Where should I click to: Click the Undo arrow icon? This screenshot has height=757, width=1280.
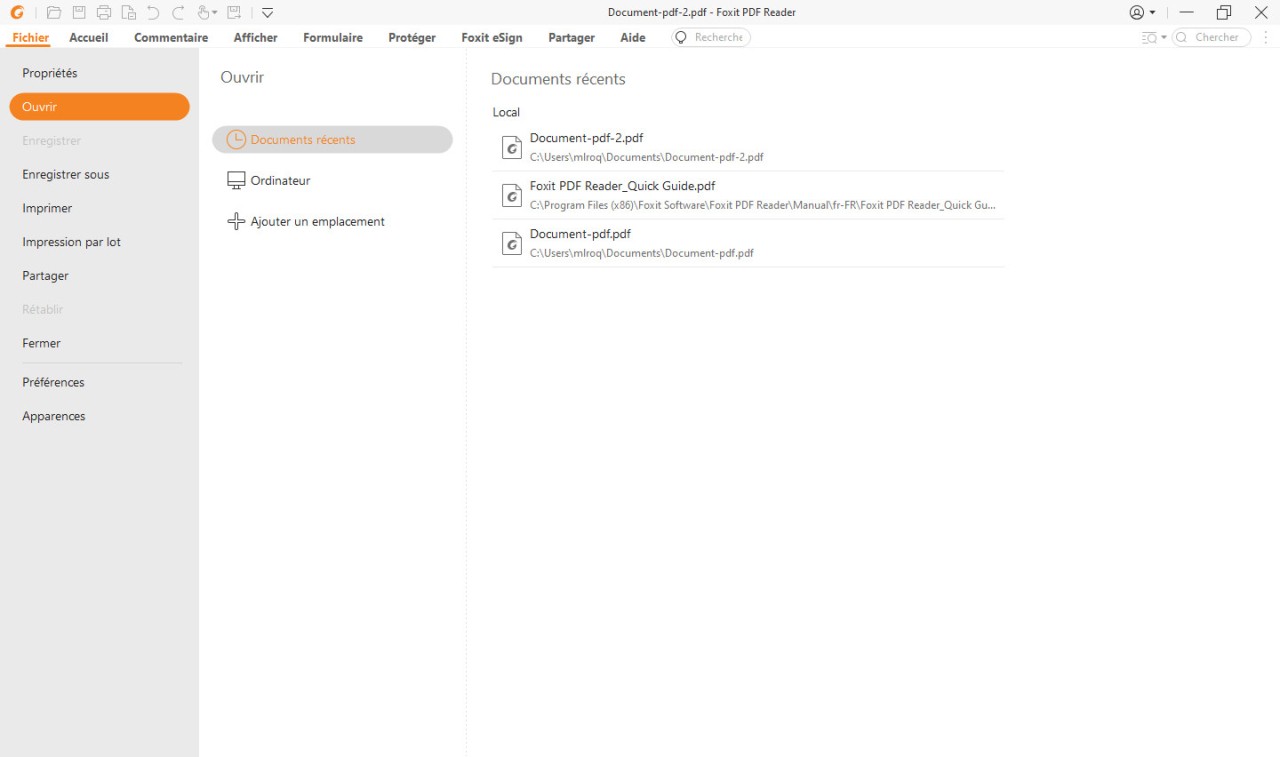[153, 12]
